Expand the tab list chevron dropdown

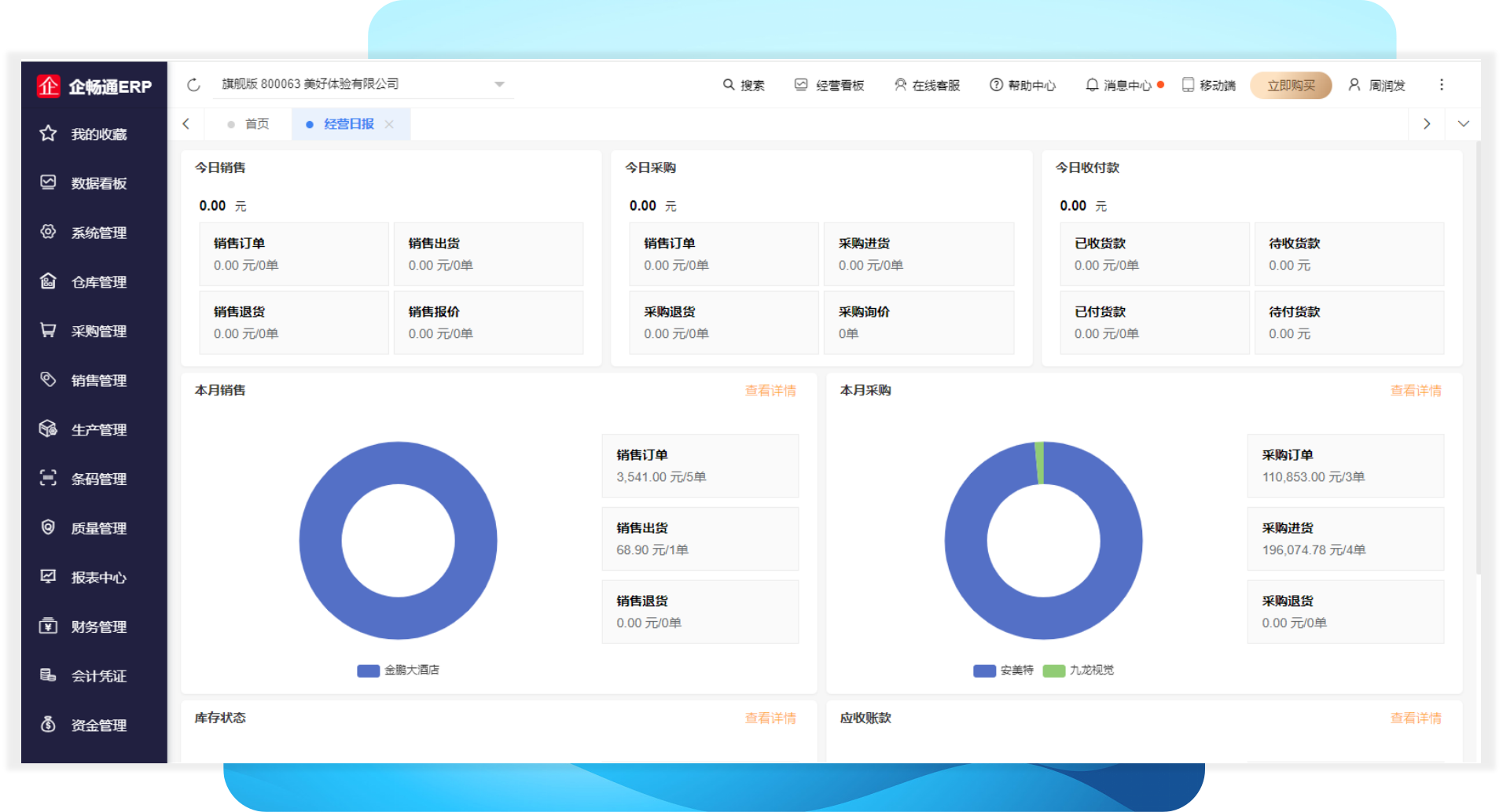point(1463,124)
